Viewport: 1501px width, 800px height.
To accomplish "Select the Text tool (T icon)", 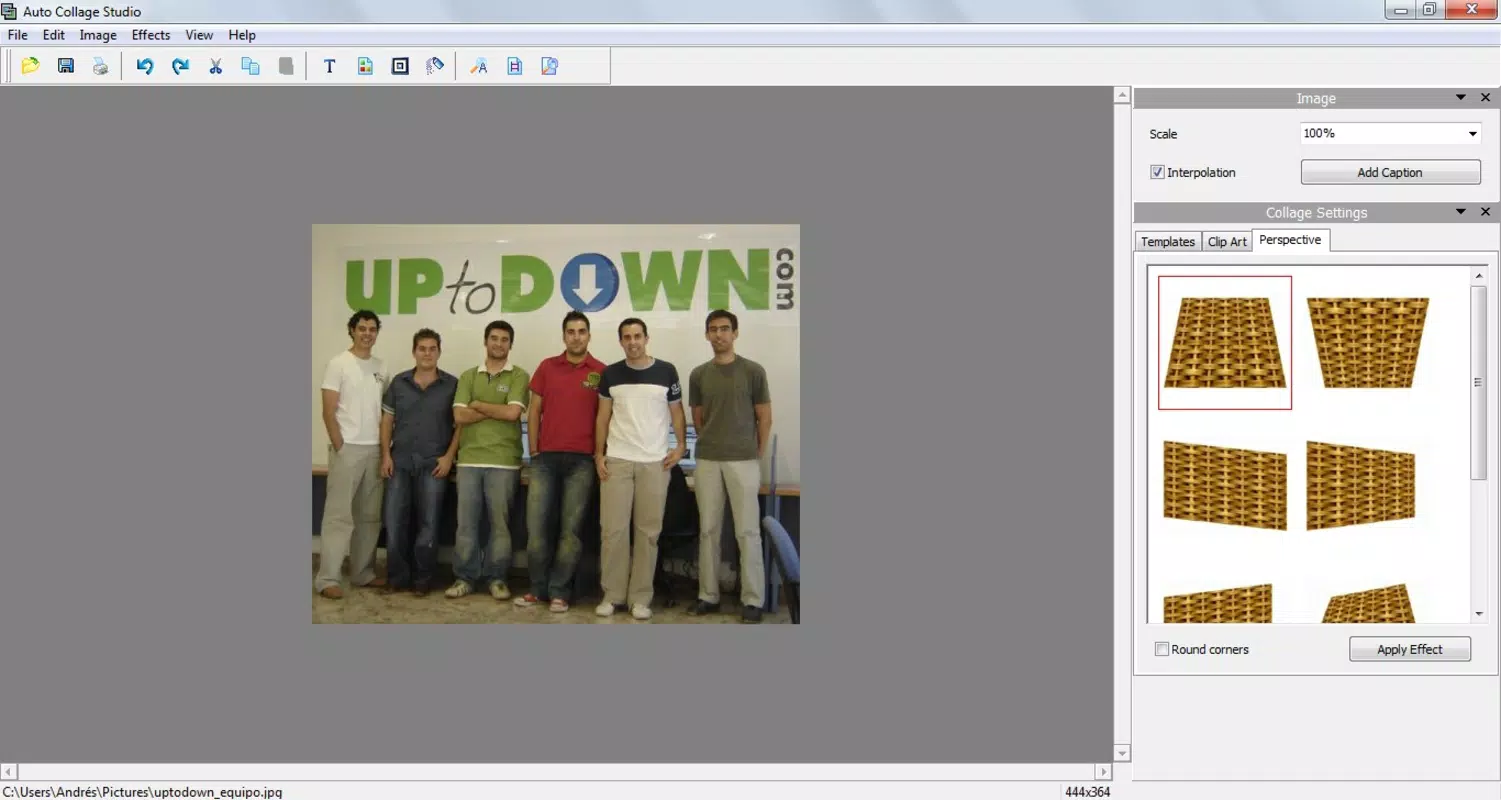I will (329, 66).
